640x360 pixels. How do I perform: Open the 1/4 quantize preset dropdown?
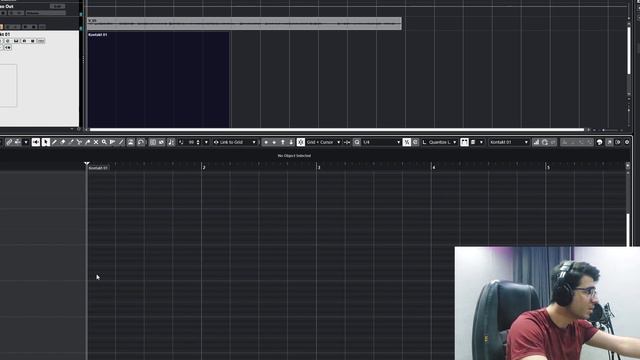(x=382, y=142)
